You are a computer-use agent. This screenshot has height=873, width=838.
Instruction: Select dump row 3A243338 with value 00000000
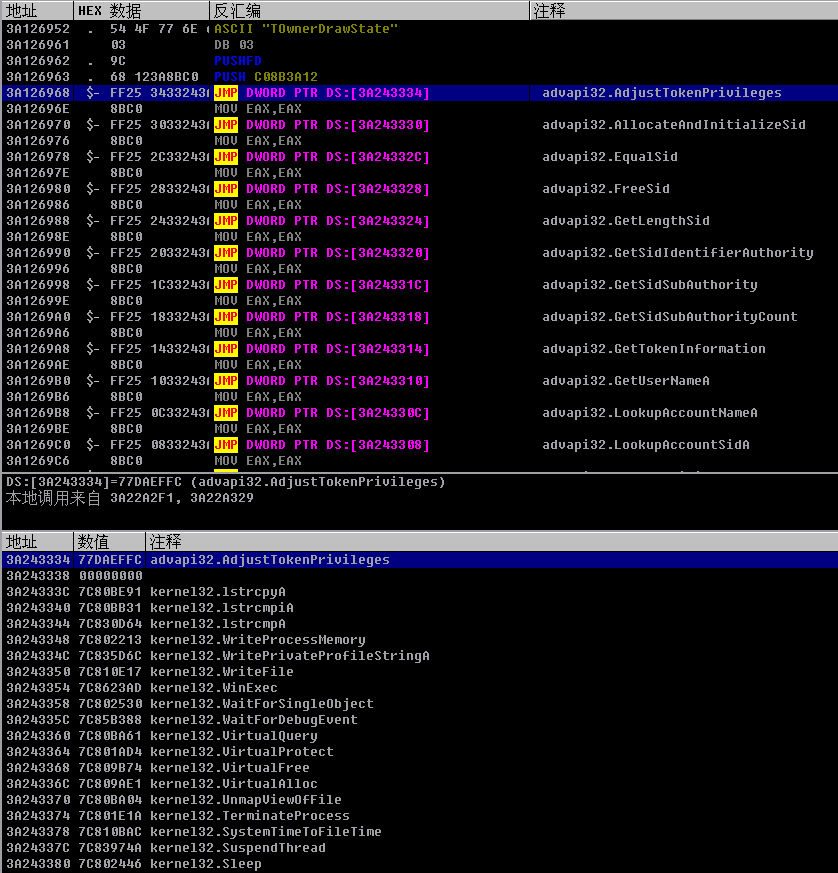click(x=420, y=576)
